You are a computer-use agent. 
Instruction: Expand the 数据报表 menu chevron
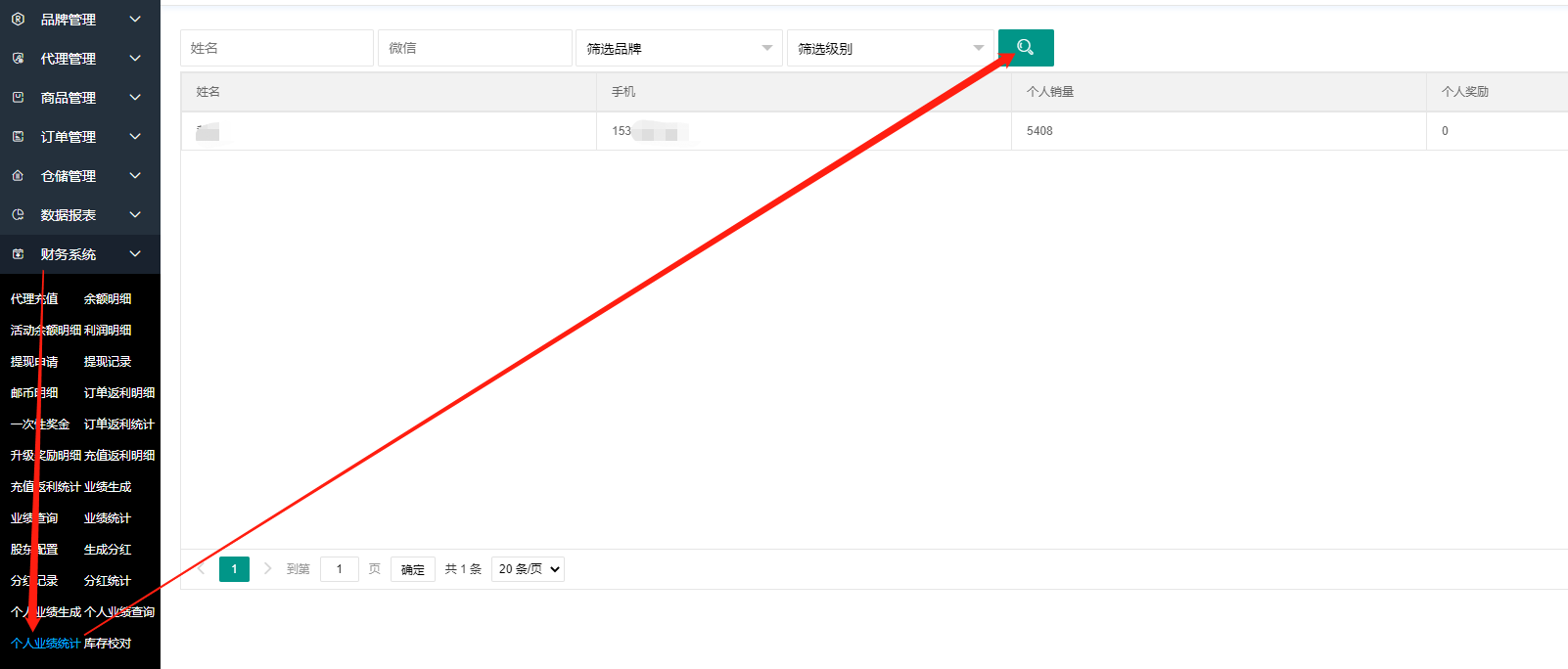coord(135,215)
